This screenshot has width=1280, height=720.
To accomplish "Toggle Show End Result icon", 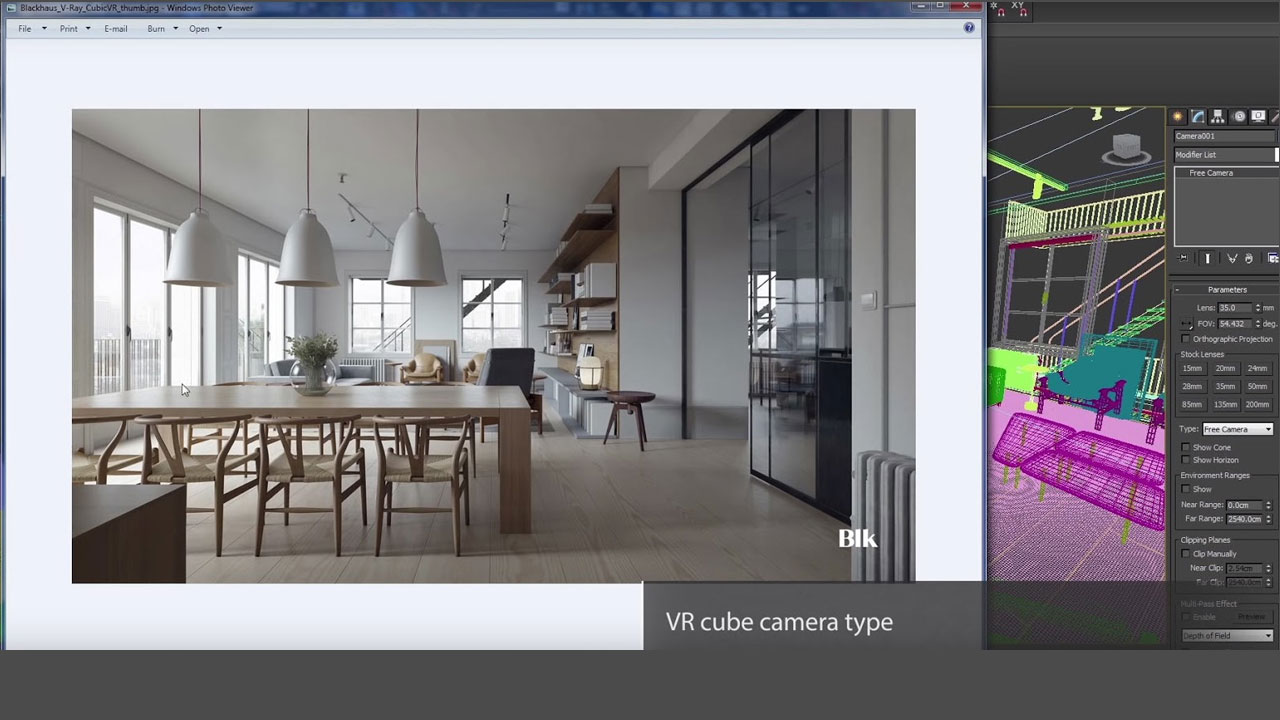I will click(1207, 258).
